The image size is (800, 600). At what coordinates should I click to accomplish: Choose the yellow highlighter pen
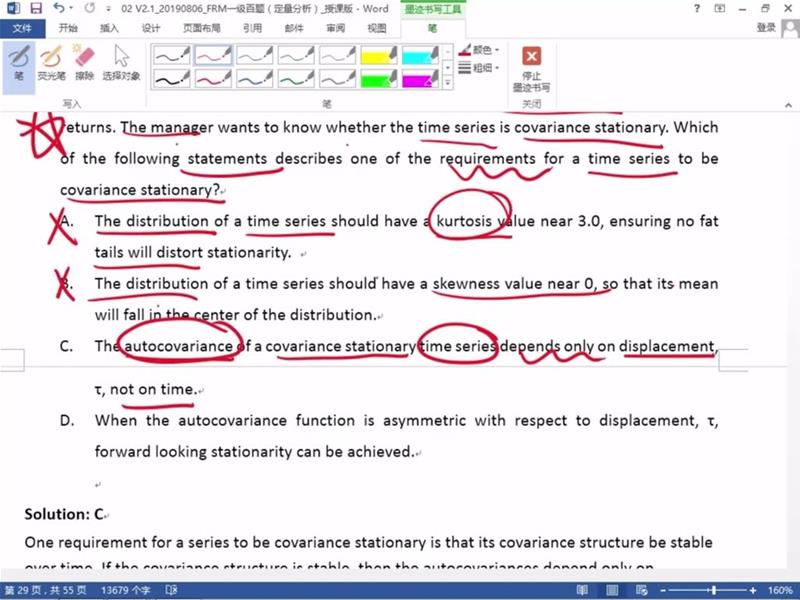tap(379, 55)
